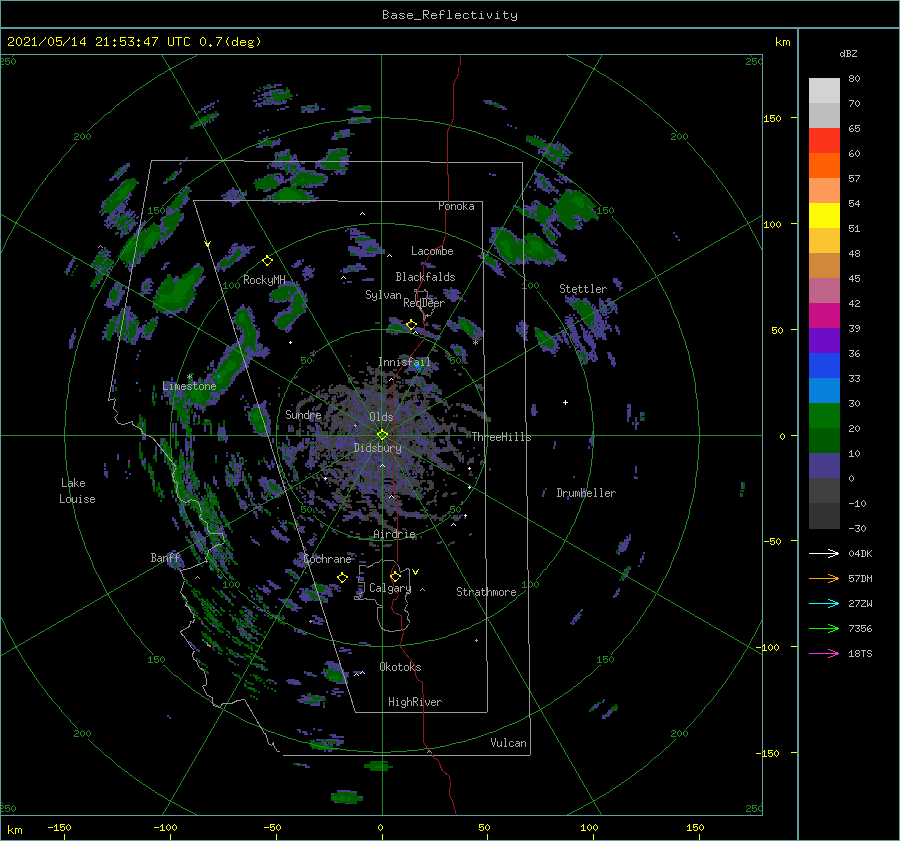Click the Cochrane label
This screenshot has width=900, height=841.
pyautogui.click(x=327, y=559)
